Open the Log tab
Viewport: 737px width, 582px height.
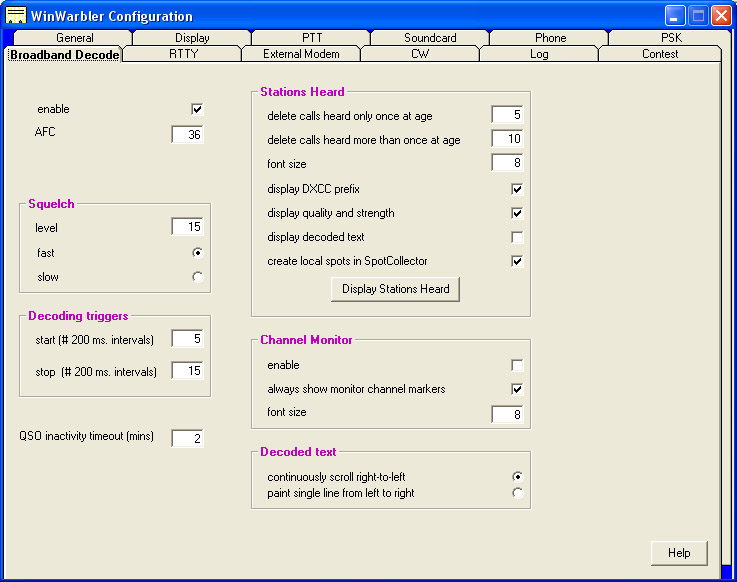click(539, 54)
